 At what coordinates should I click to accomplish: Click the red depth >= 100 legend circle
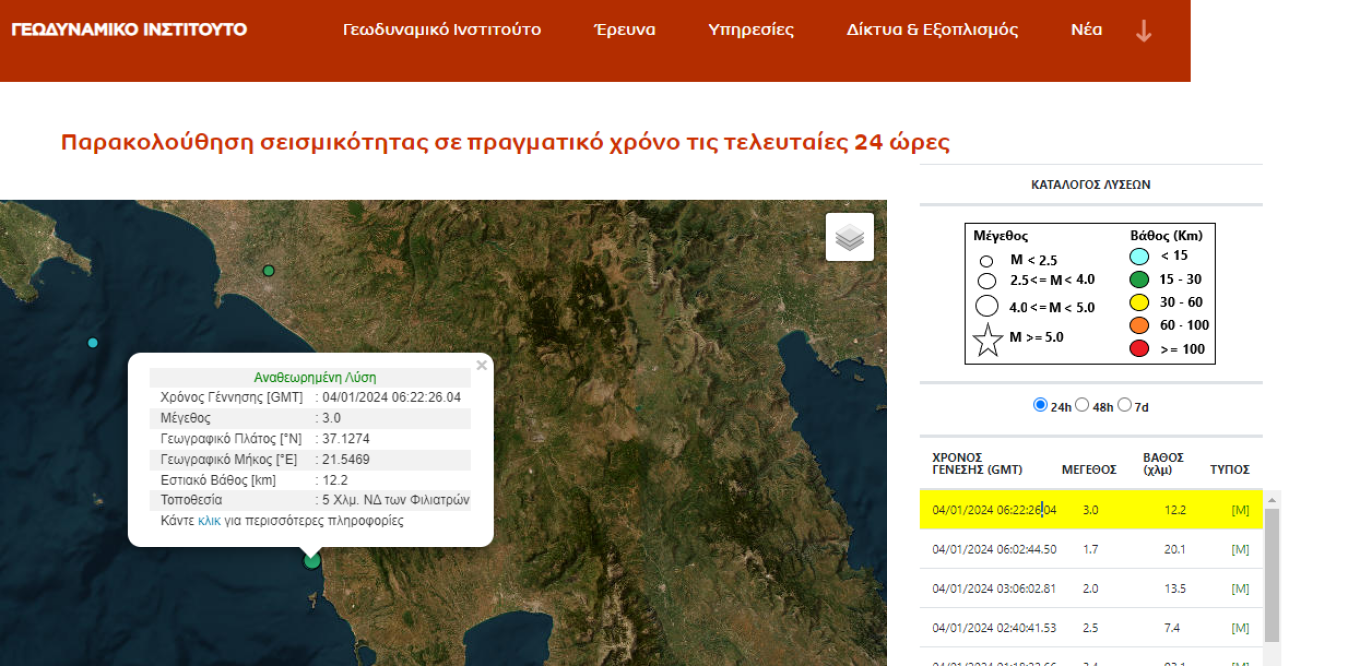(1138, 349)
